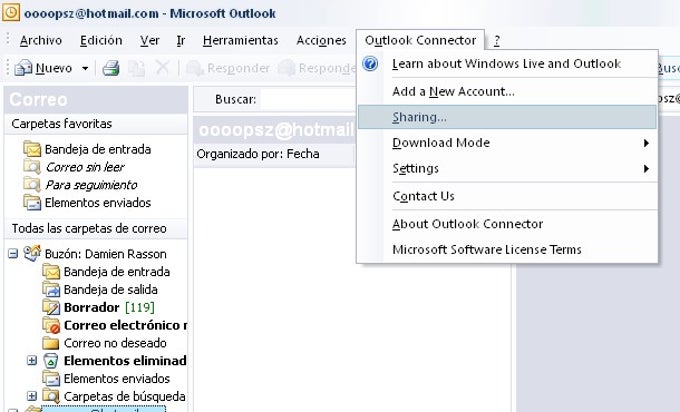Open the Herramientas menu
The height and width of the screenshot is (412, 680).
pyautogui.click(x=240, y=40)
